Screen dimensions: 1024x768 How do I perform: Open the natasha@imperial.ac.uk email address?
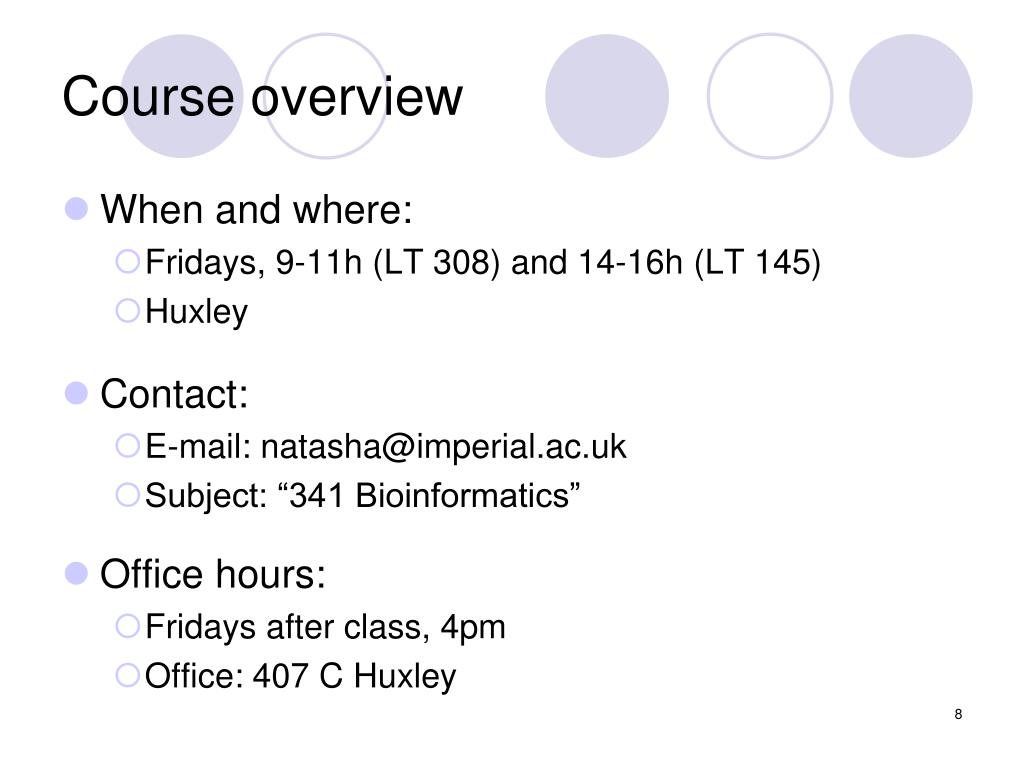click(443, 447)
